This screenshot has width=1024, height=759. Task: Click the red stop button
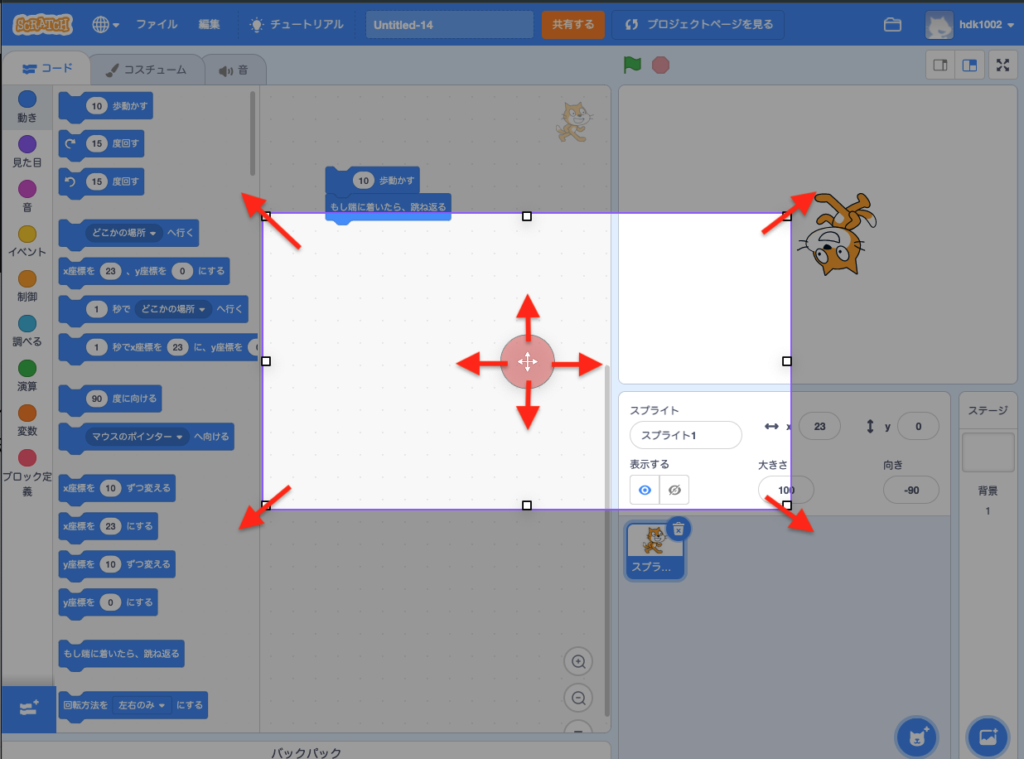(x=660, y=65)
